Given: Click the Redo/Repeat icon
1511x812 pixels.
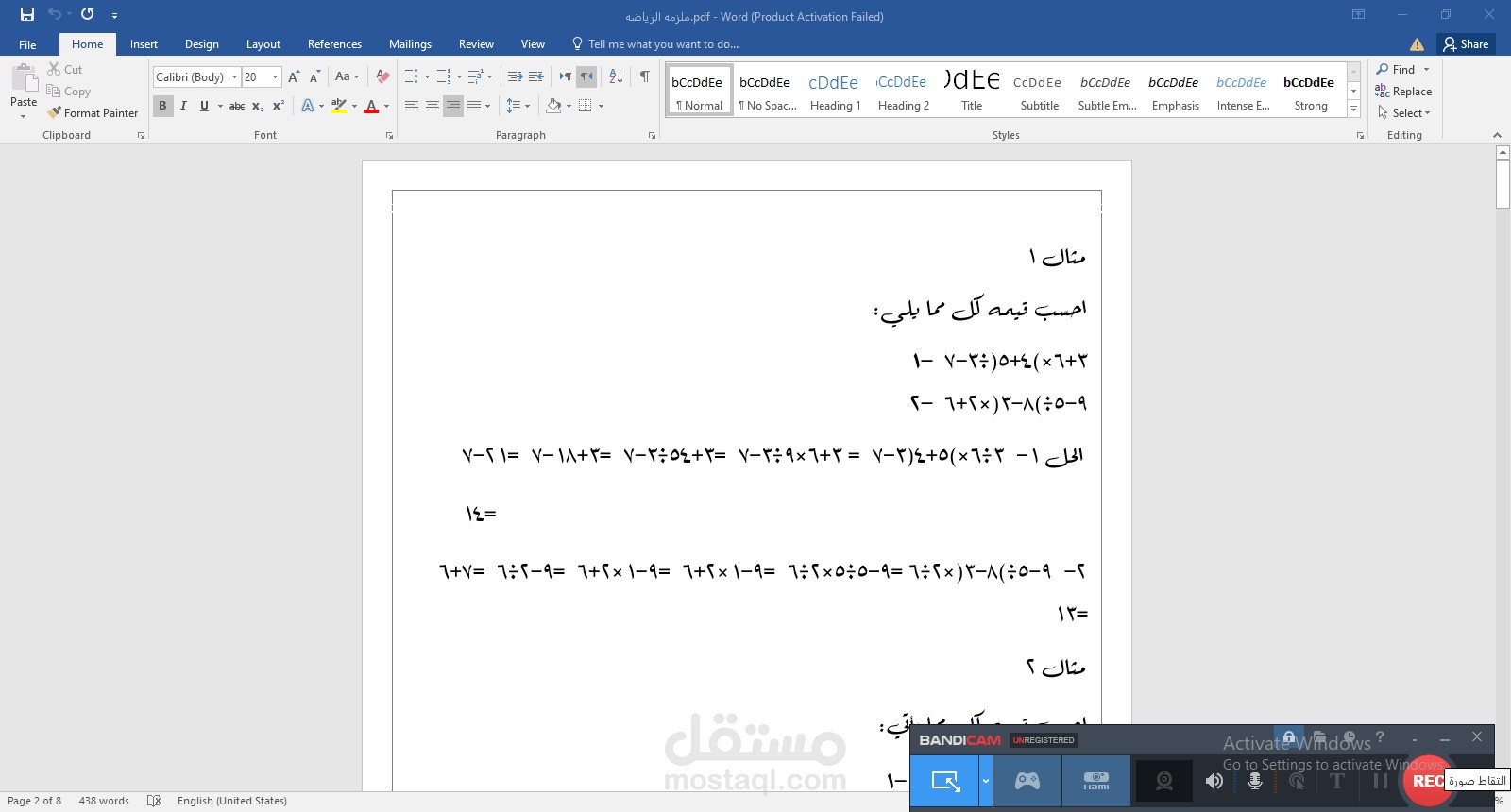Looking at the screenshot, I should [88, 14].
